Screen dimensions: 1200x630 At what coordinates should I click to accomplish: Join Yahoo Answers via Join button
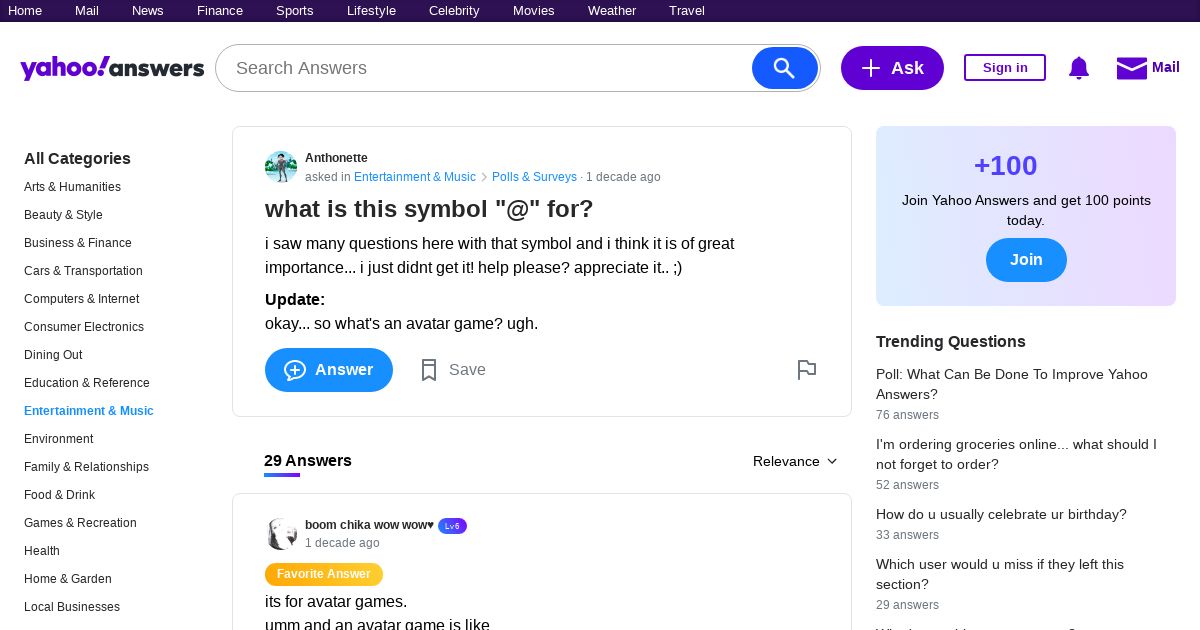[1026, 260]
